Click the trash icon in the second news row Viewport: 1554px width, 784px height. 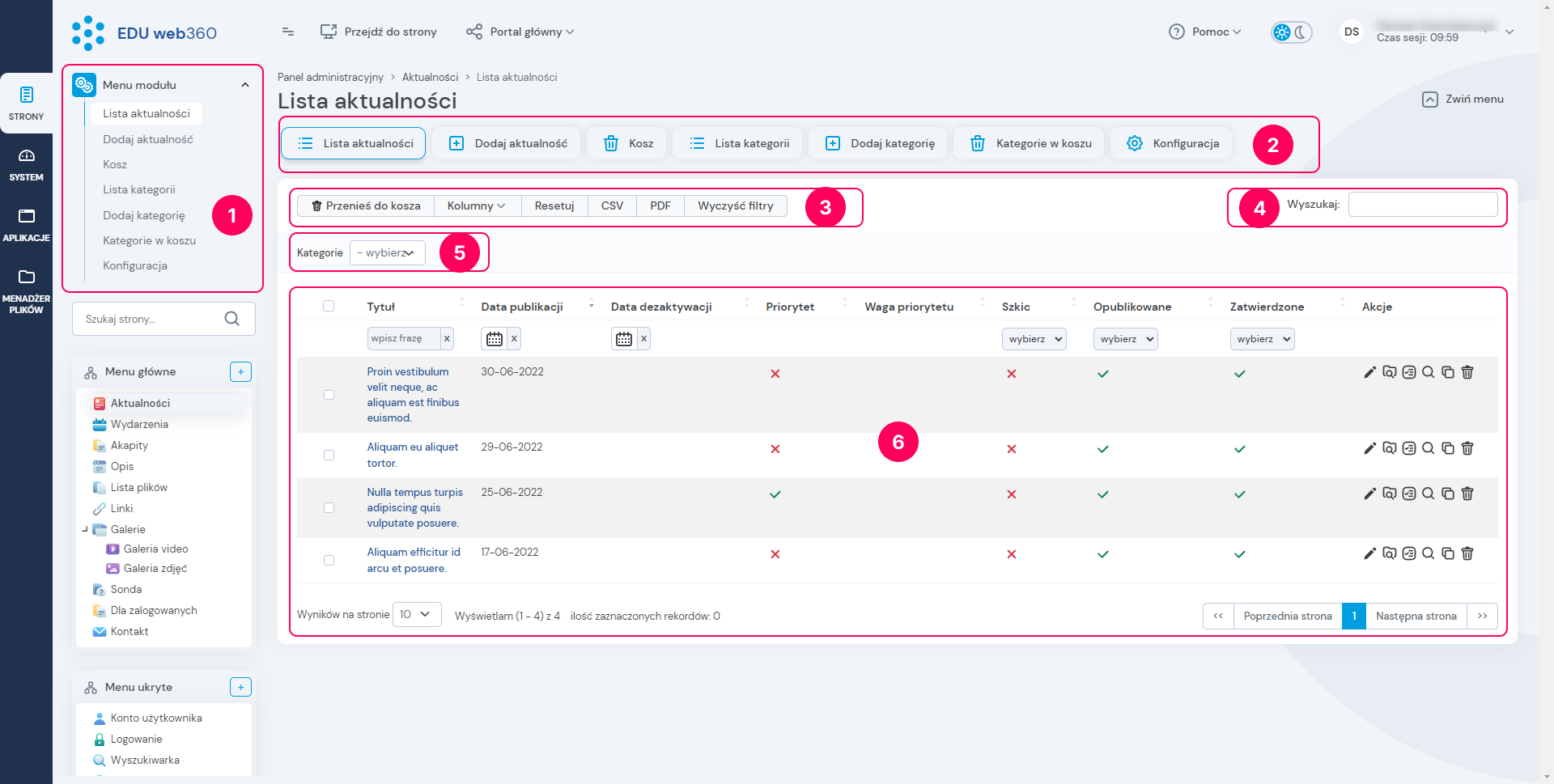[1467, 448]
